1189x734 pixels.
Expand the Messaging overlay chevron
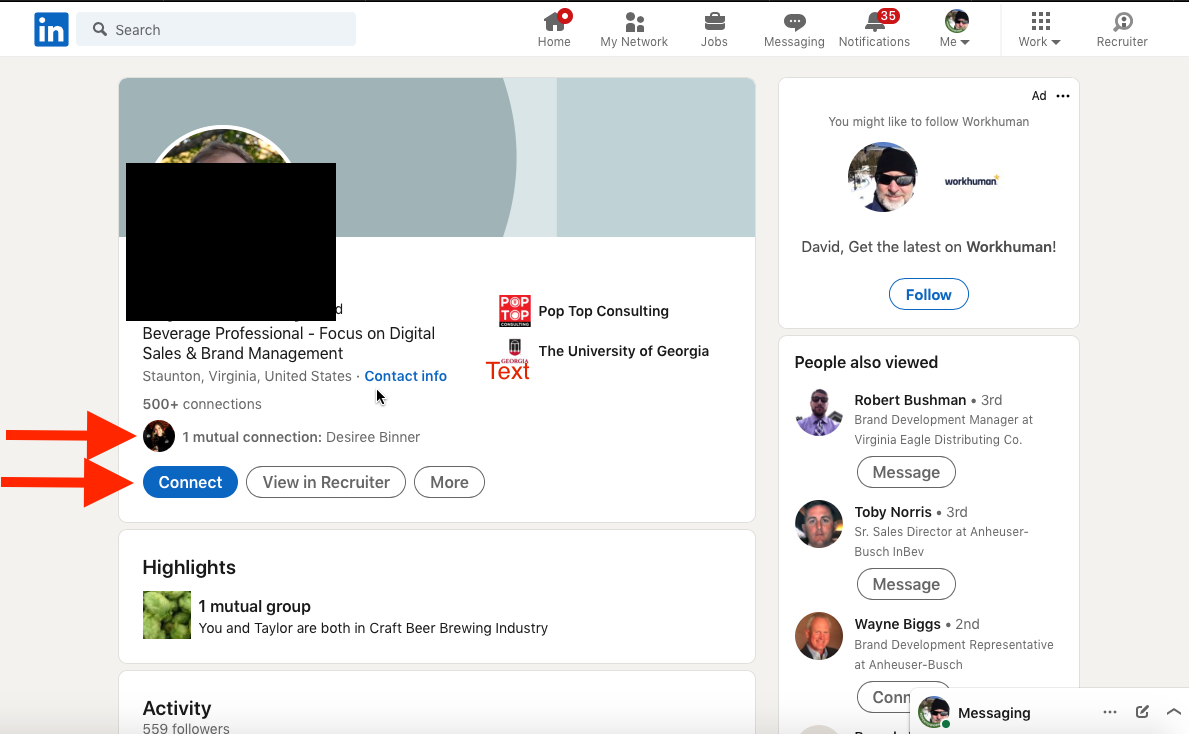click(1174, 712)
